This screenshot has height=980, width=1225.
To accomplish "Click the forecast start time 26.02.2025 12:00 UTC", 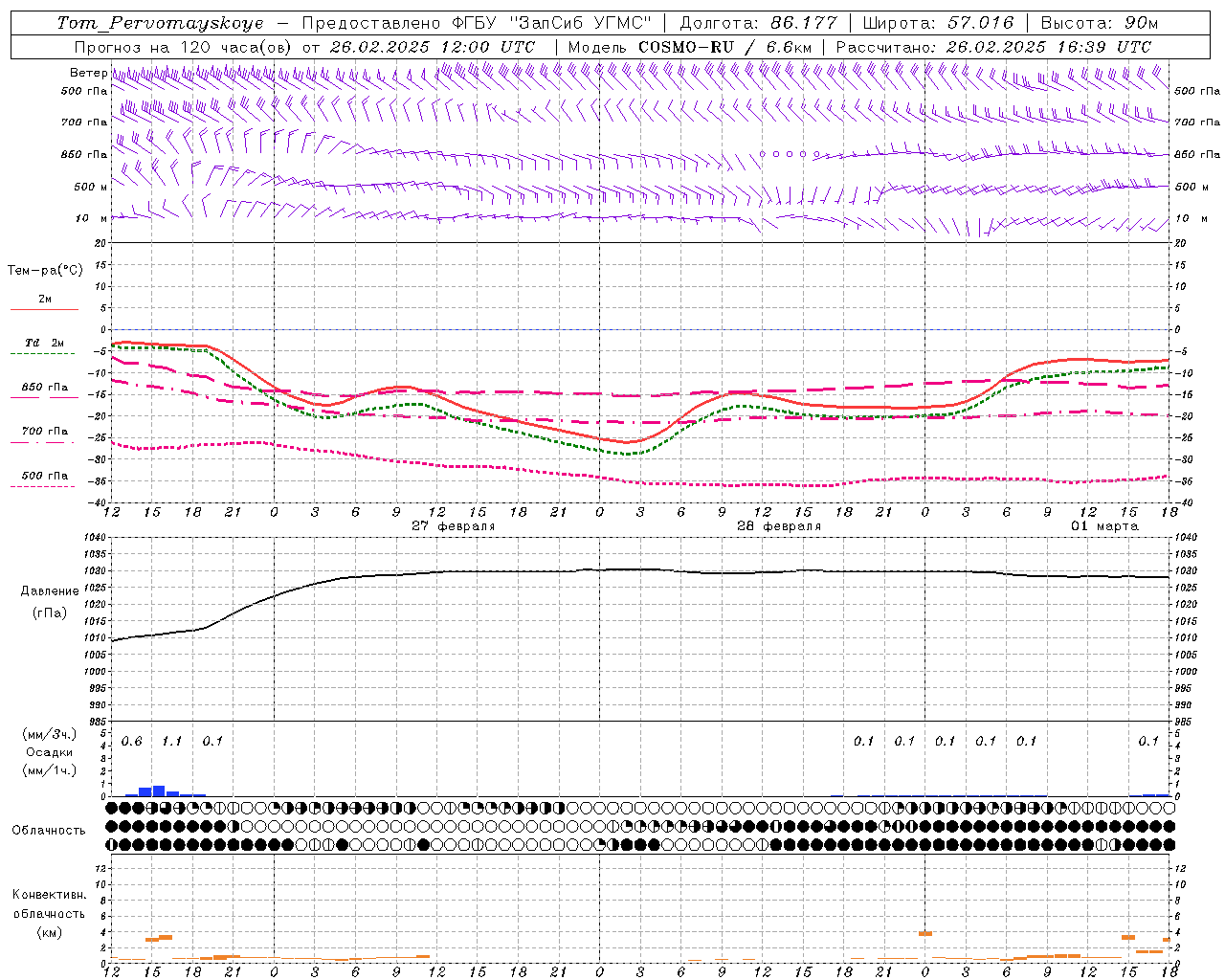I will [433, 47].
